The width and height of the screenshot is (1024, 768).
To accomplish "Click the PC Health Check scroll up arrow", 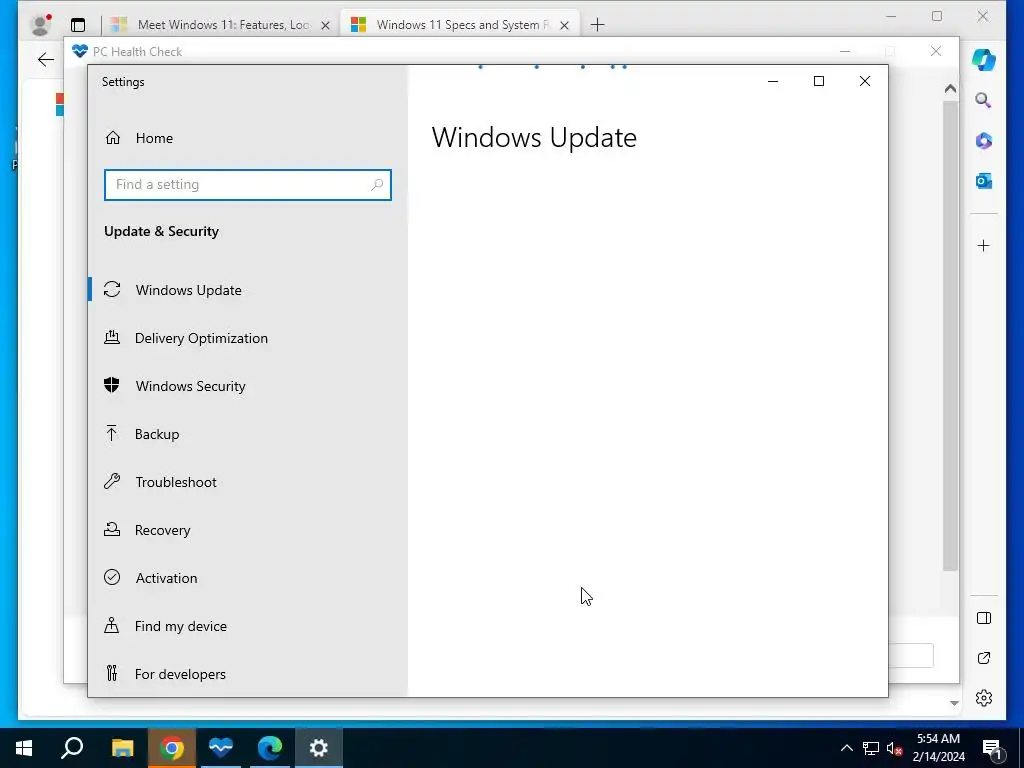I will (x=950, y=88).
